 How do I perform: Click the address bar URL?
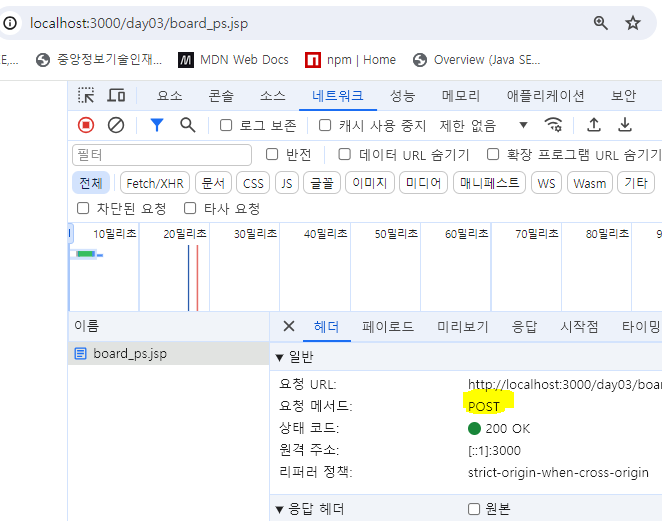139,23
